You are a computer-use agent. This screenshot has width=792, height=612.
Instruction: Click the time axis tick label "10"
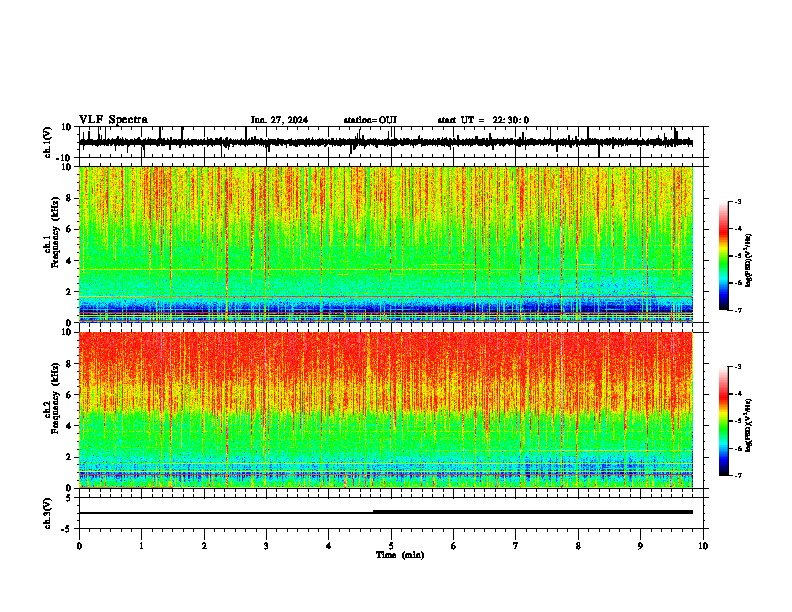click(703, 546)
